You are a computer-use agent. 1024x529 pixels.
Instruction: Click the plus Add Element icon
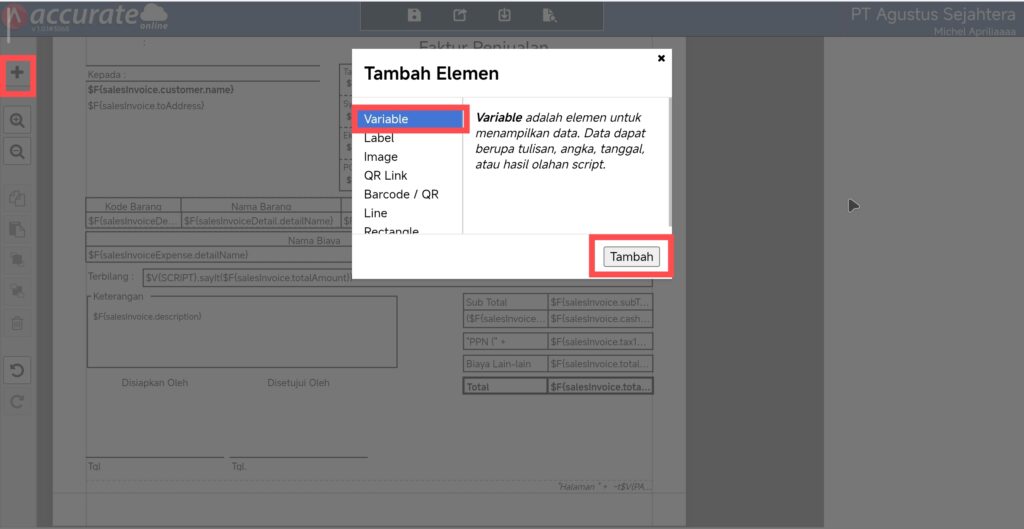tap(18, 72)
